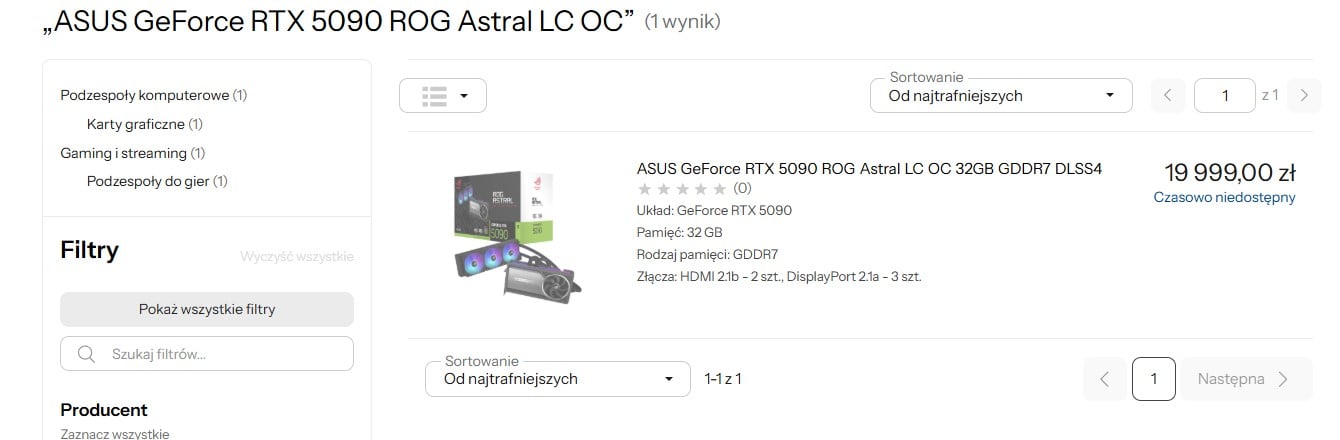The width and height of the screenshot is (1340, 440).
Task: Click the Szukaj filtrów search field
Action: pyautogui.click(x=207, y=353)
